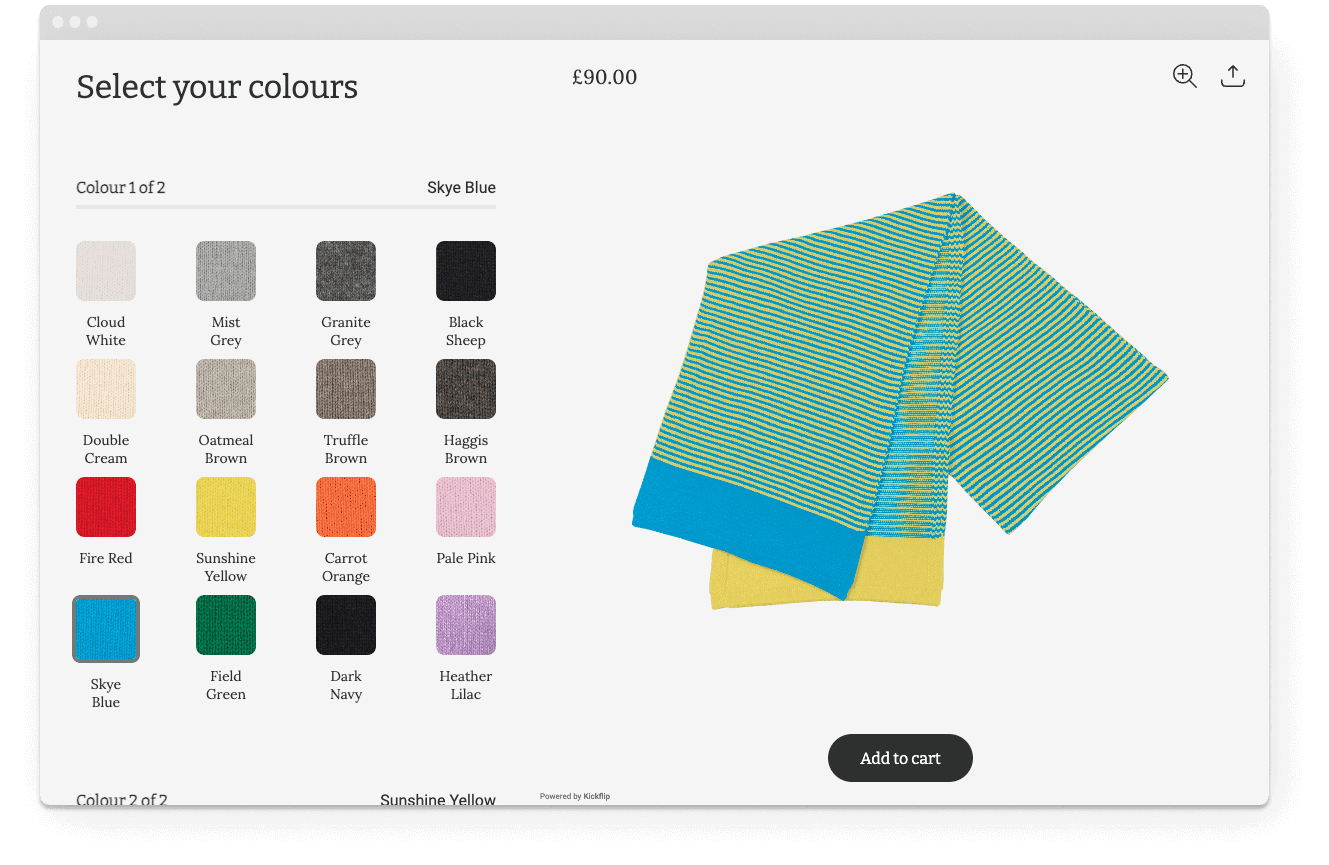1329x865 pixels.
Task: Click the share/export icon
Action: click(x=1232, y=77)
